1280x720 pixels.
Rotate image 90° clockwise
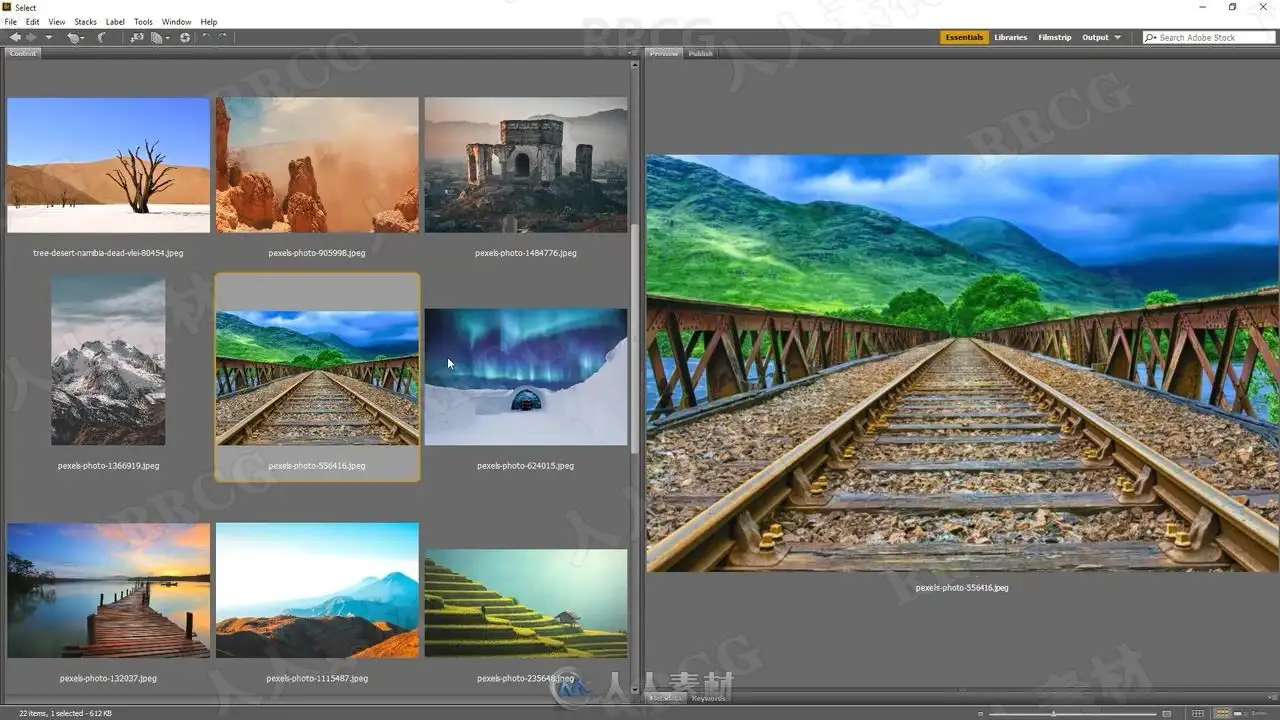222,37
